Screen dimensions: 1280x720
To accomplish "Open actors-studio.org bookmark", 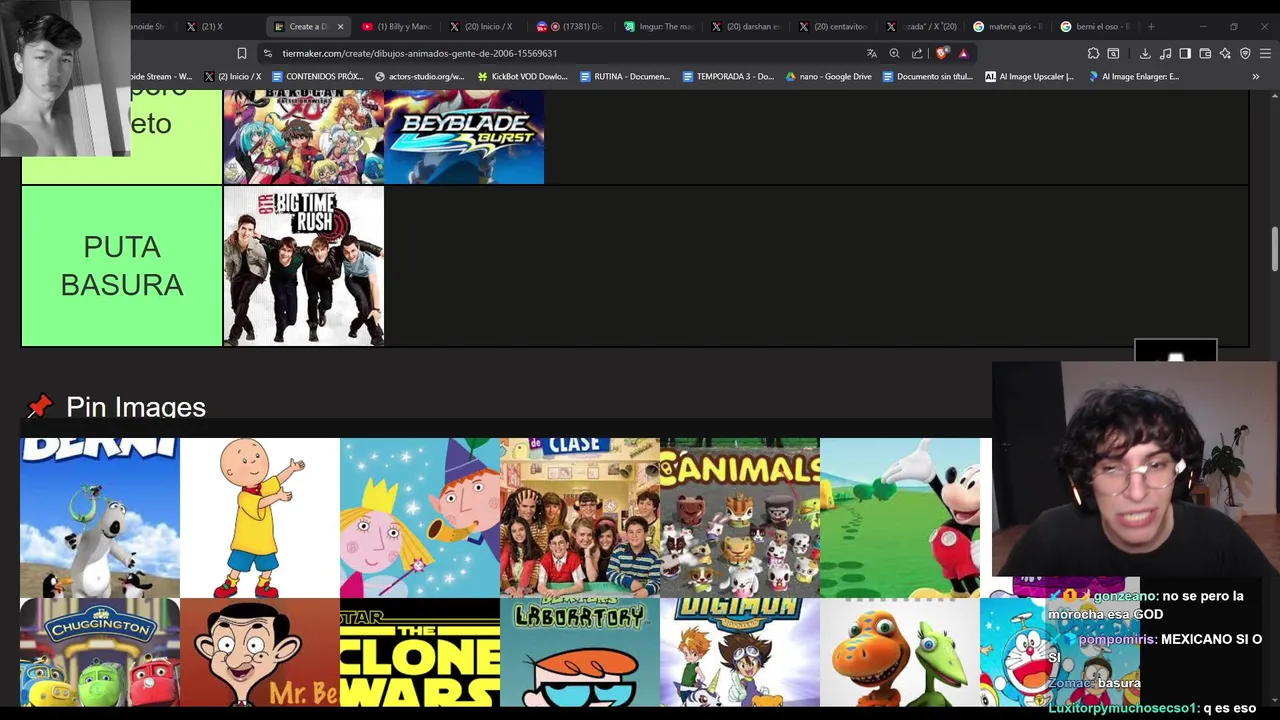I will click(420, 76).
